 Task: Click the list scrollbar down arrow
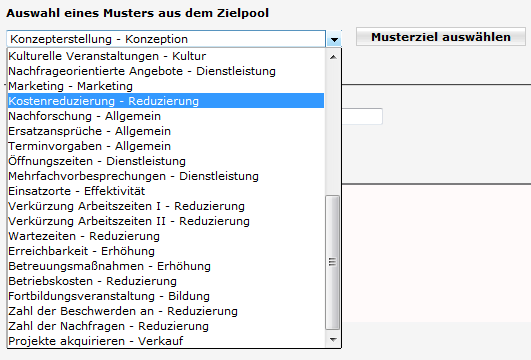[x=333, y=339]
